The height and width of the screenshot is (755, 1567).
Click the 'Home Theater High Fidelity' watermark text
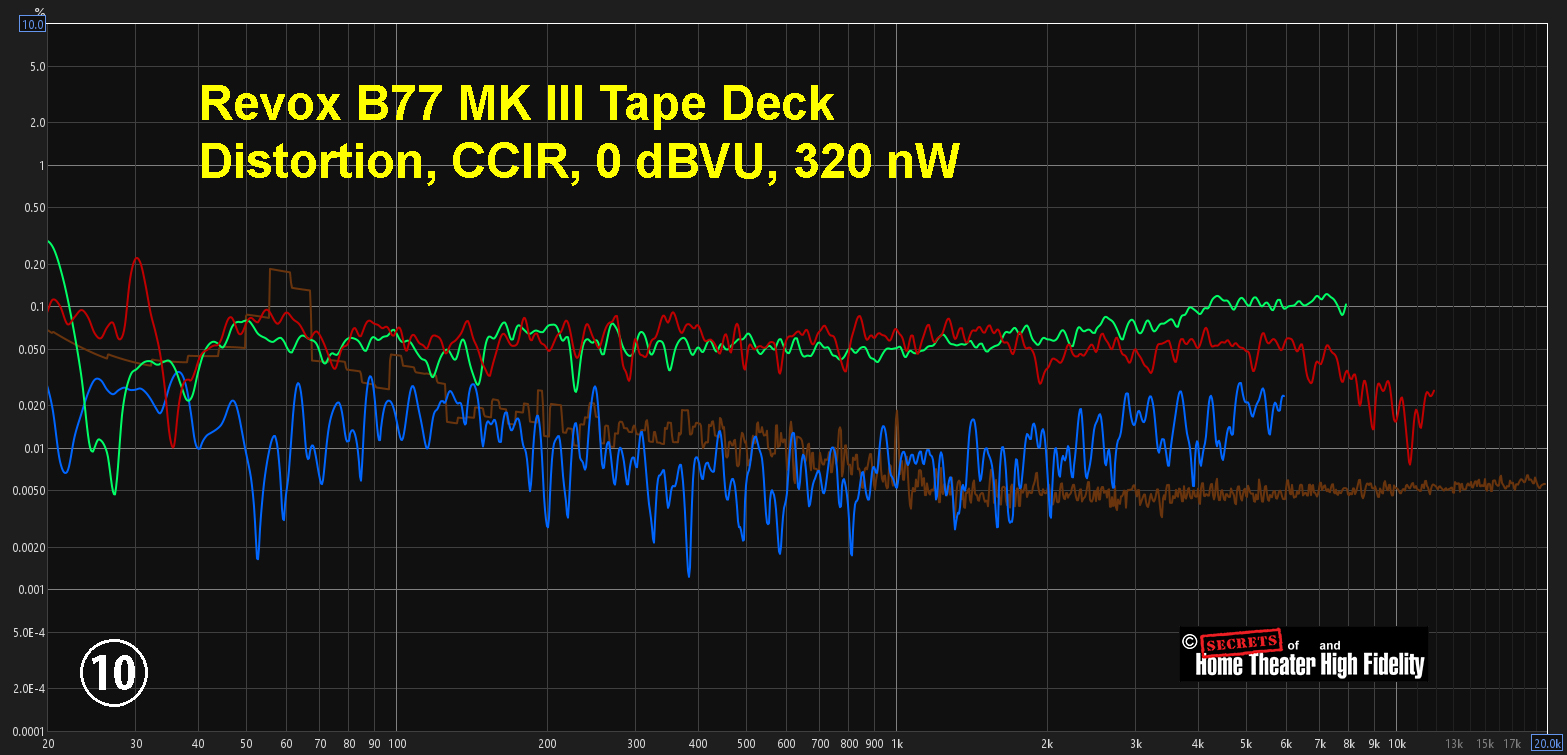1308,666
